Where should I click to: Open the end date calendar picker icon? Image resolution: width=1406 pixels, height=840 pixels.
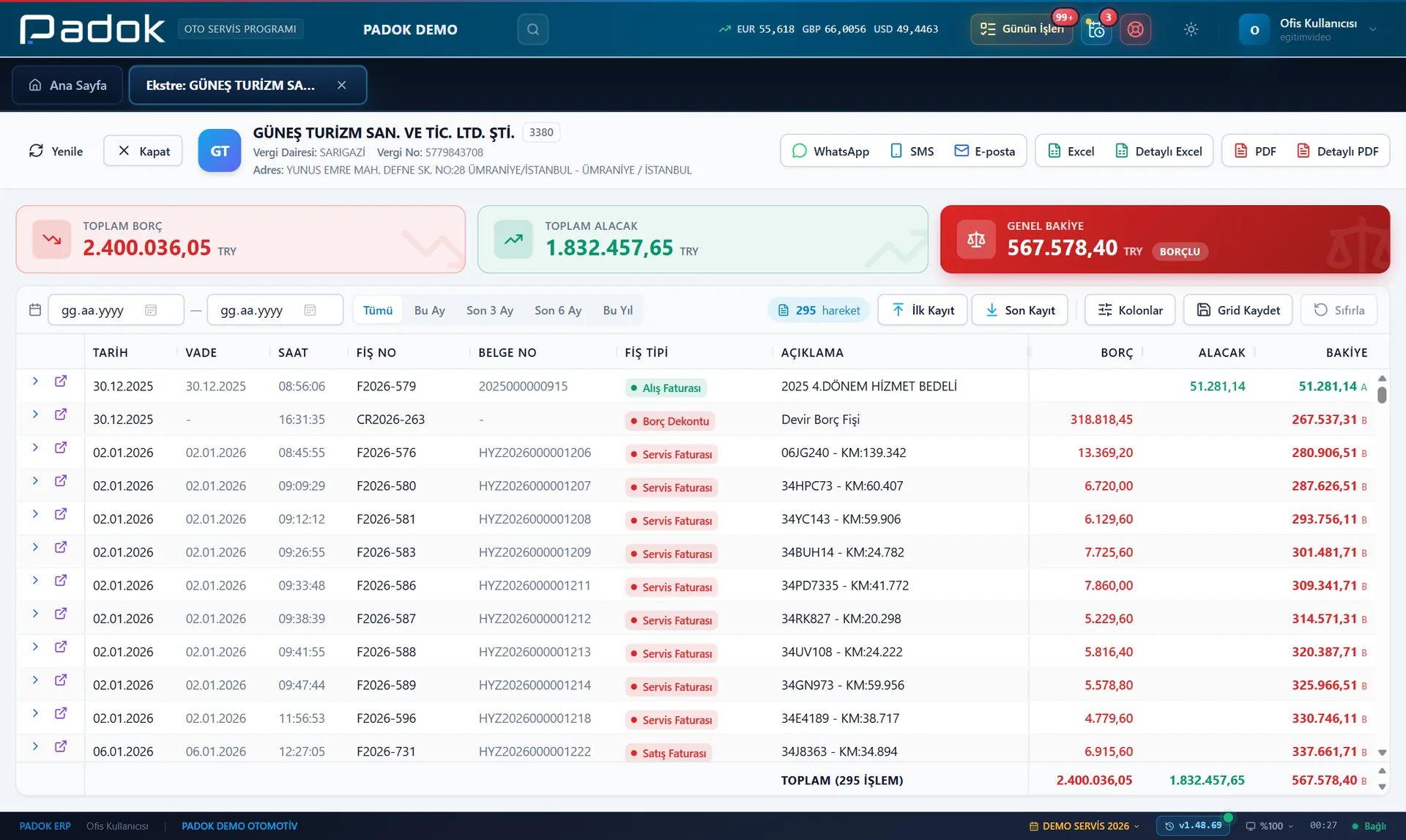point(310,310)
